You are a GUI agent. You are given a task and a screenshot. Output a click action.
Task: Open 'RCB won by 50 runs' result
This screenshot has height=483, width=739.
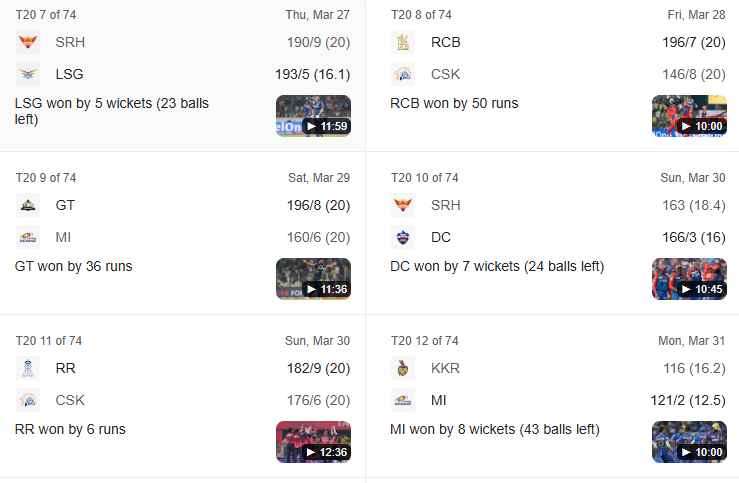(x=454, y=103)
